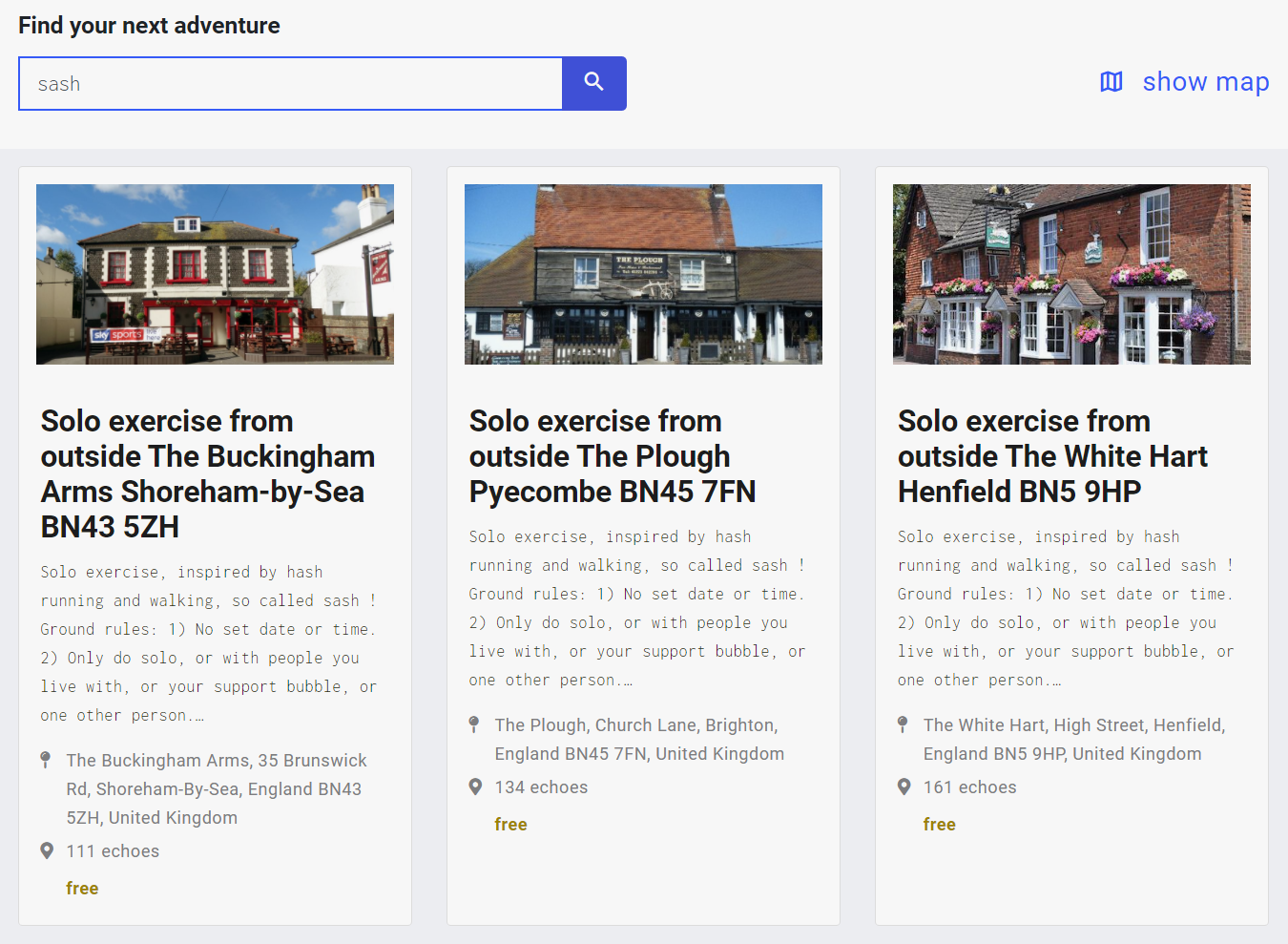The height and width of the screenshot is (944, 1288).
Task: Click the 'show map' link
Action: click(x=1205, y=82)
